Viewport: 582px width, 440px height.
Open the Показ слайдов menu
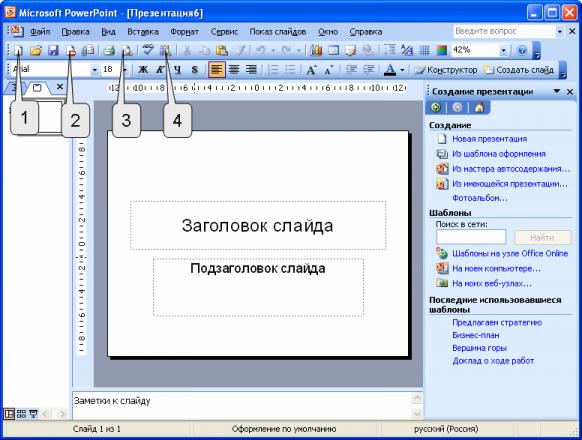coord(278,32)
